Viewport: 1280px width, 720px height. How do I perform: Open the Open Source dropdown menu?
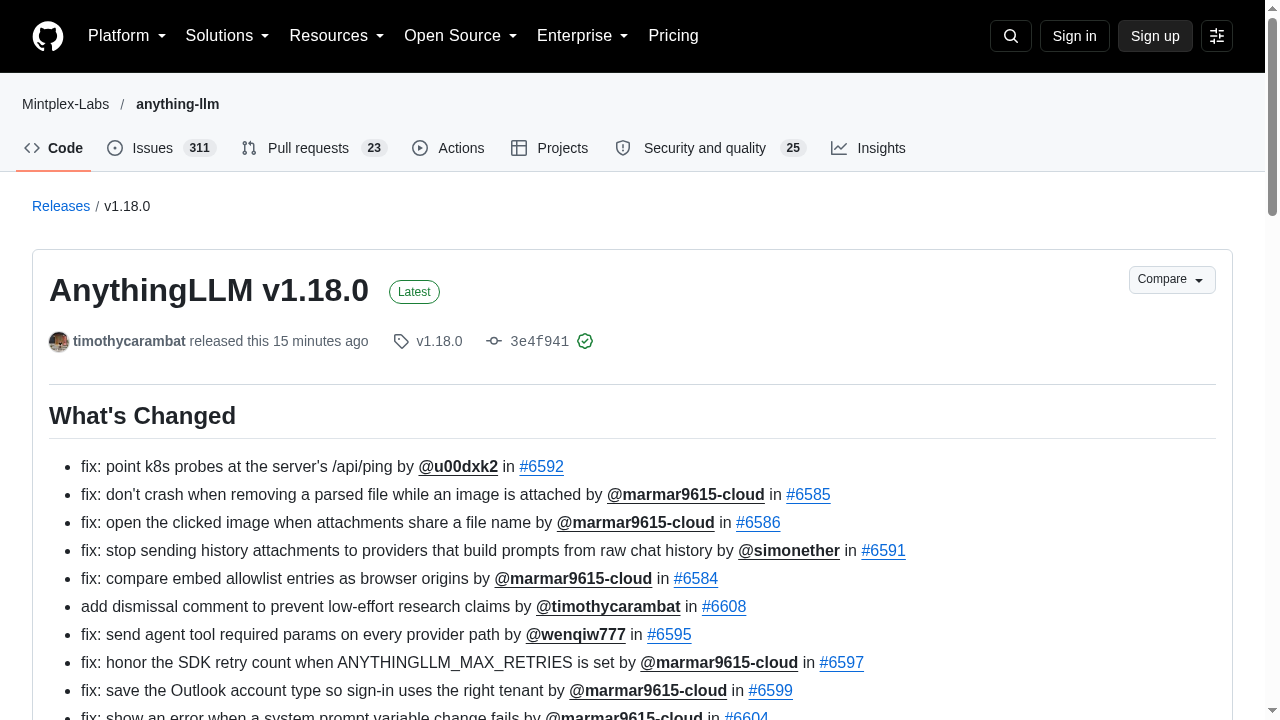[461, 36]
